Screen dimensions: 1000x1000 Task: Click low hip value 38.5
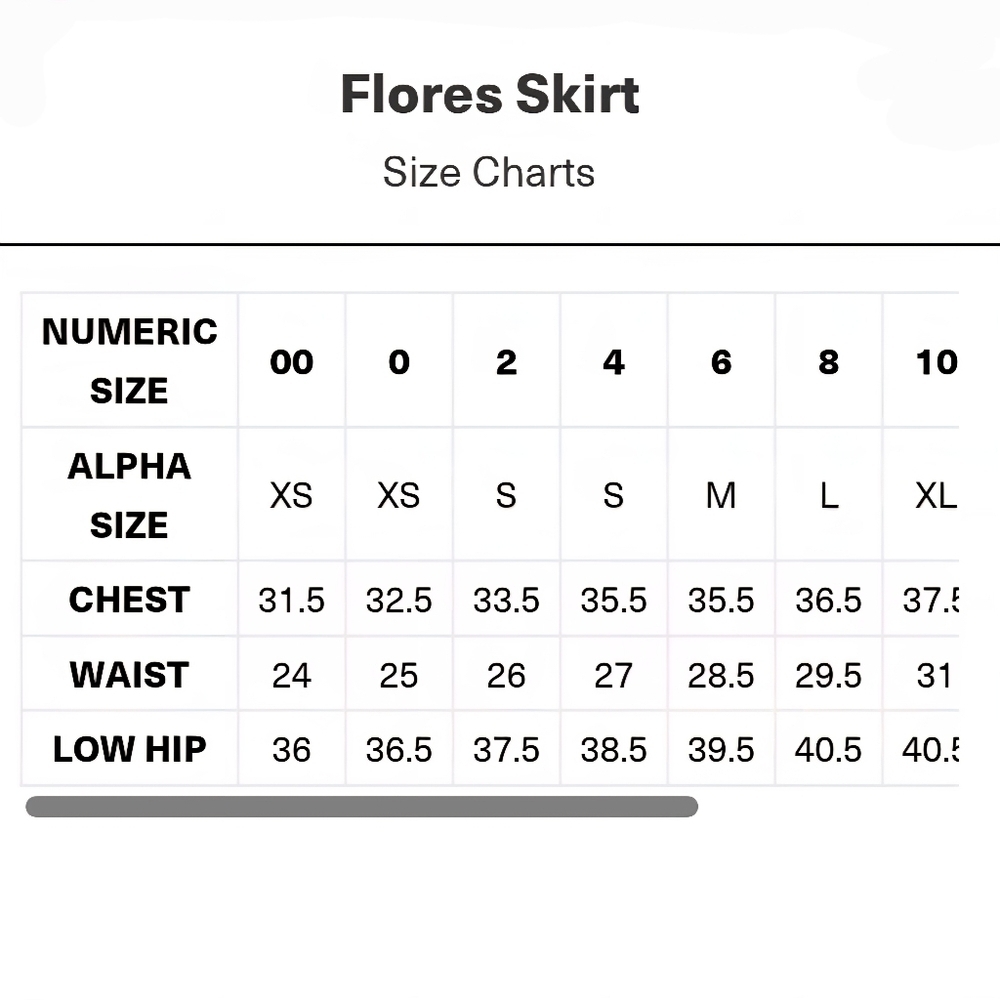click(x=614, y=749)
